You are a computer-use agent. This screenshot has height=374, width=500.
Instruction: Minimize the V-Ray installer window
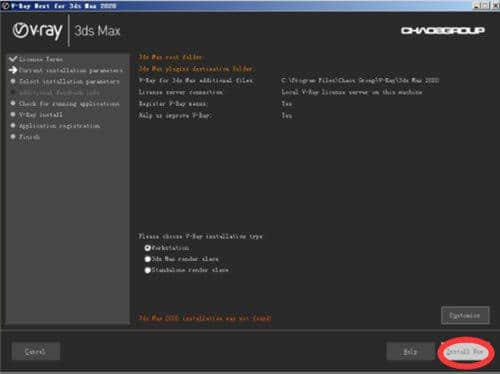(x=477, y=6)
